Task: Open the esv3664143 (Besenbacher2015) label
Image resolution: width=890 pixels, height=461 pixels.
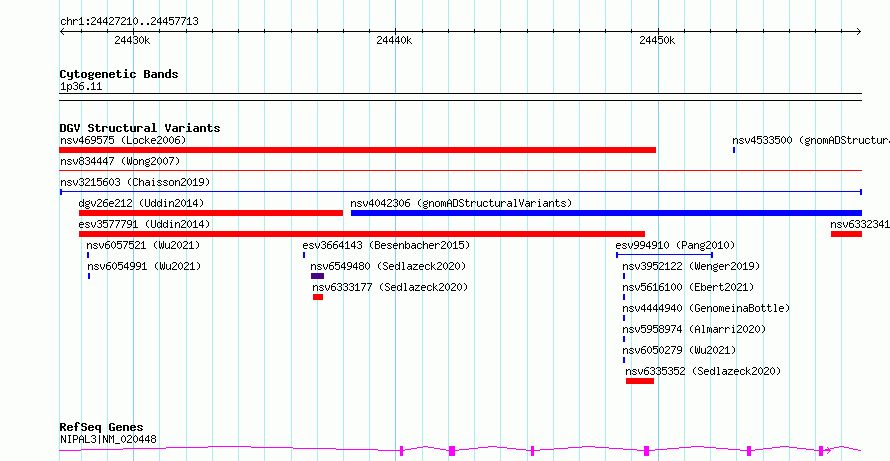Action: (x=386, y=245)
